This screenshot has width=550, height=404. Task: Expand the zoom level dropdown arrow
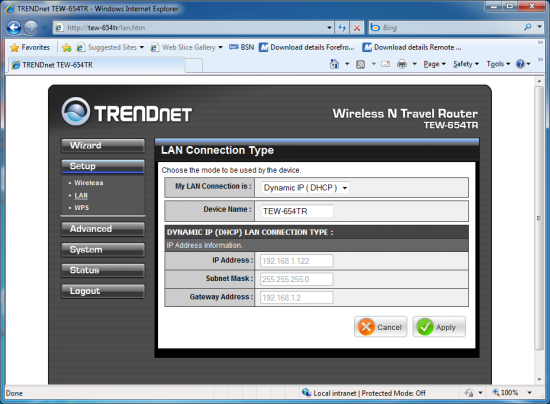530,393
